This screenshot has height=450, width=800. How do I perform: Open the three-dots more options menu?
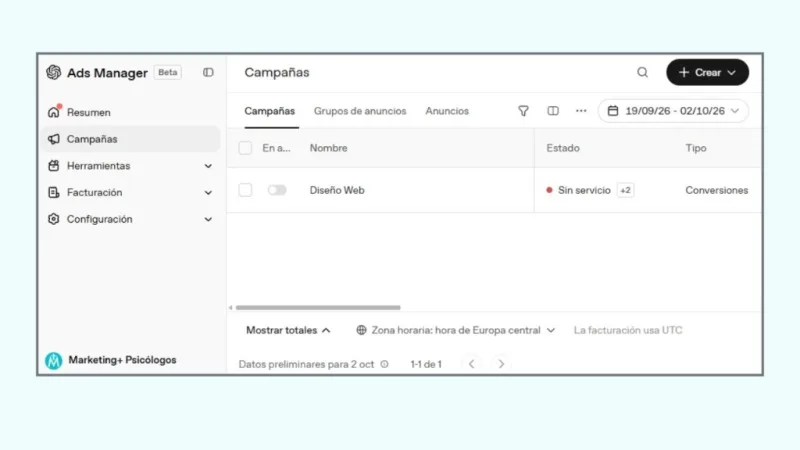[581, 111]
